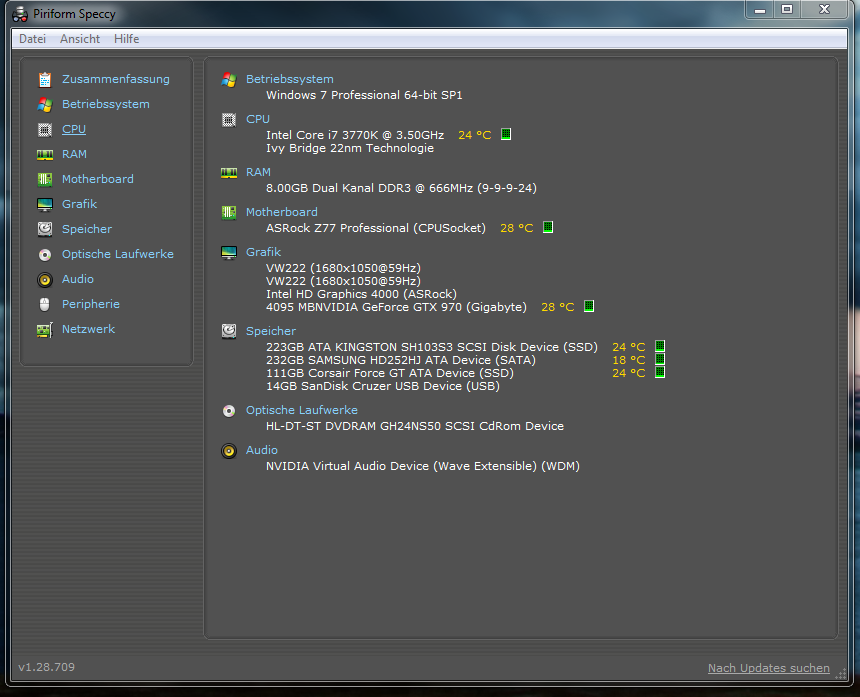This screenshot has width=860, height=697.
Task: Click the Motherboard icon in the sidebar
Action: tap(44, 179)
